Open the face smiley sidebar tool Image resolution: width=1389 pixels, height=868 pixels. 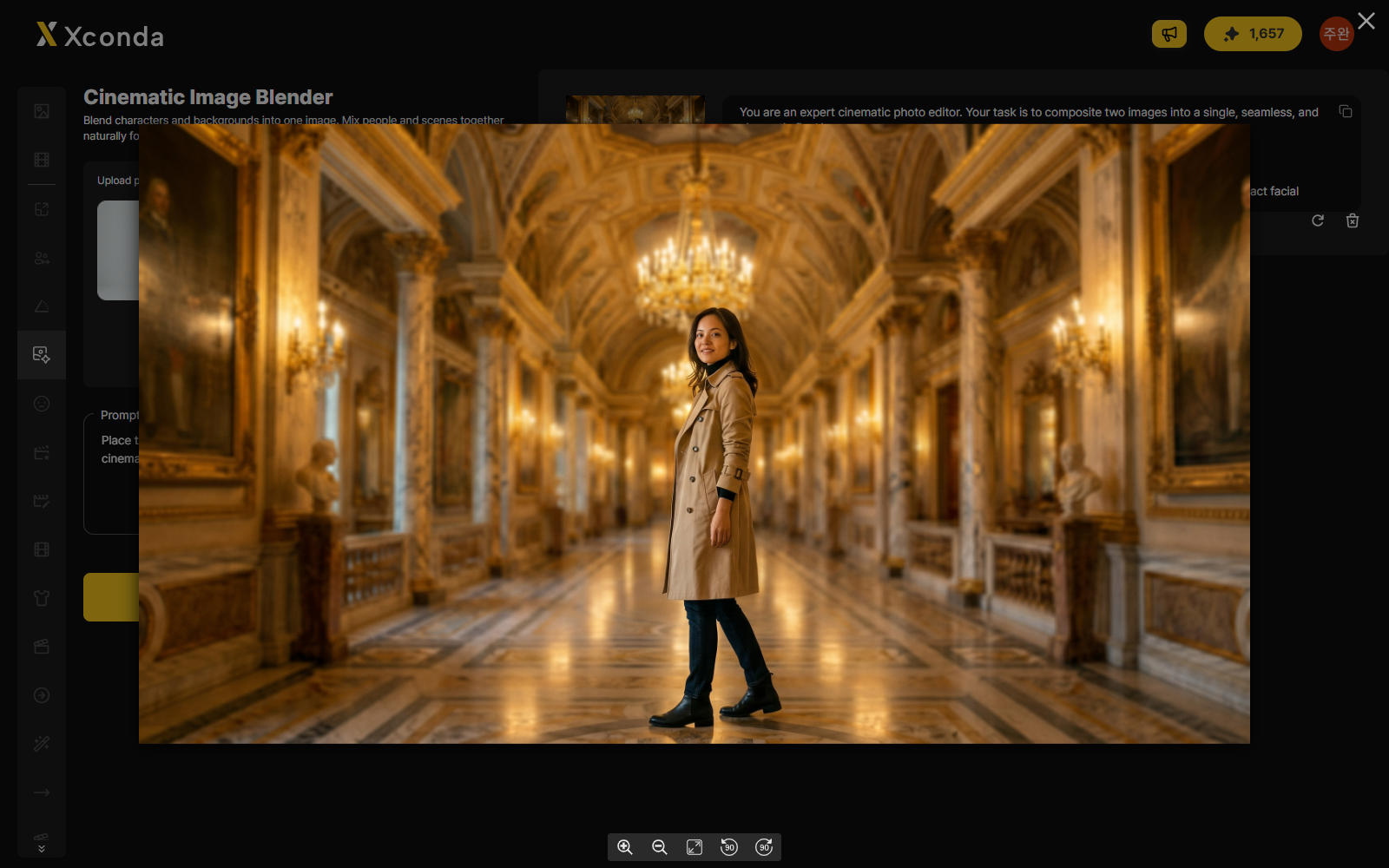[42, 404]
